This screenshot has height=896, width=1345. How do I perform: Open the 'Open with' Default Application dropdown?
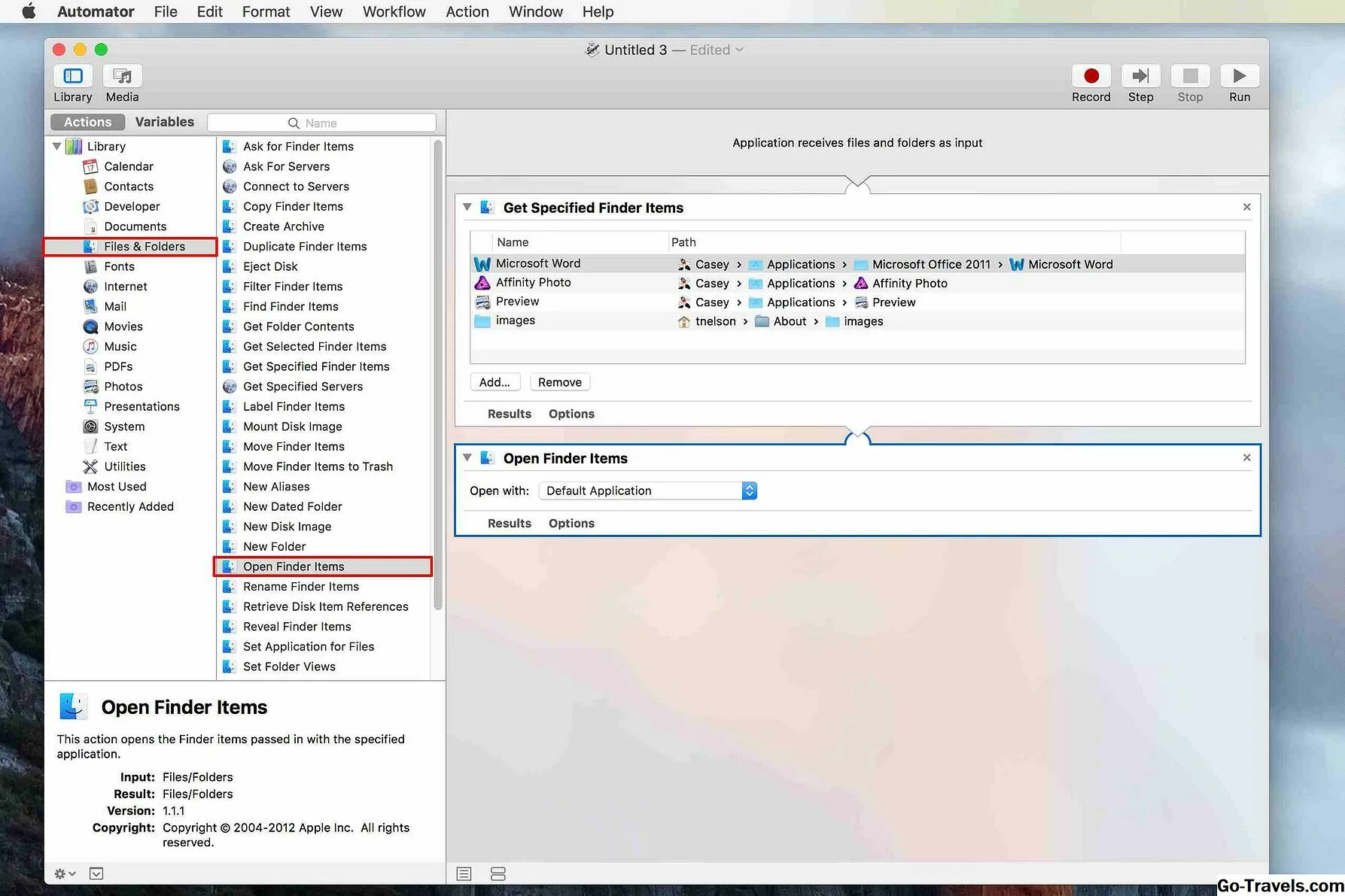(x=648, y=491)
